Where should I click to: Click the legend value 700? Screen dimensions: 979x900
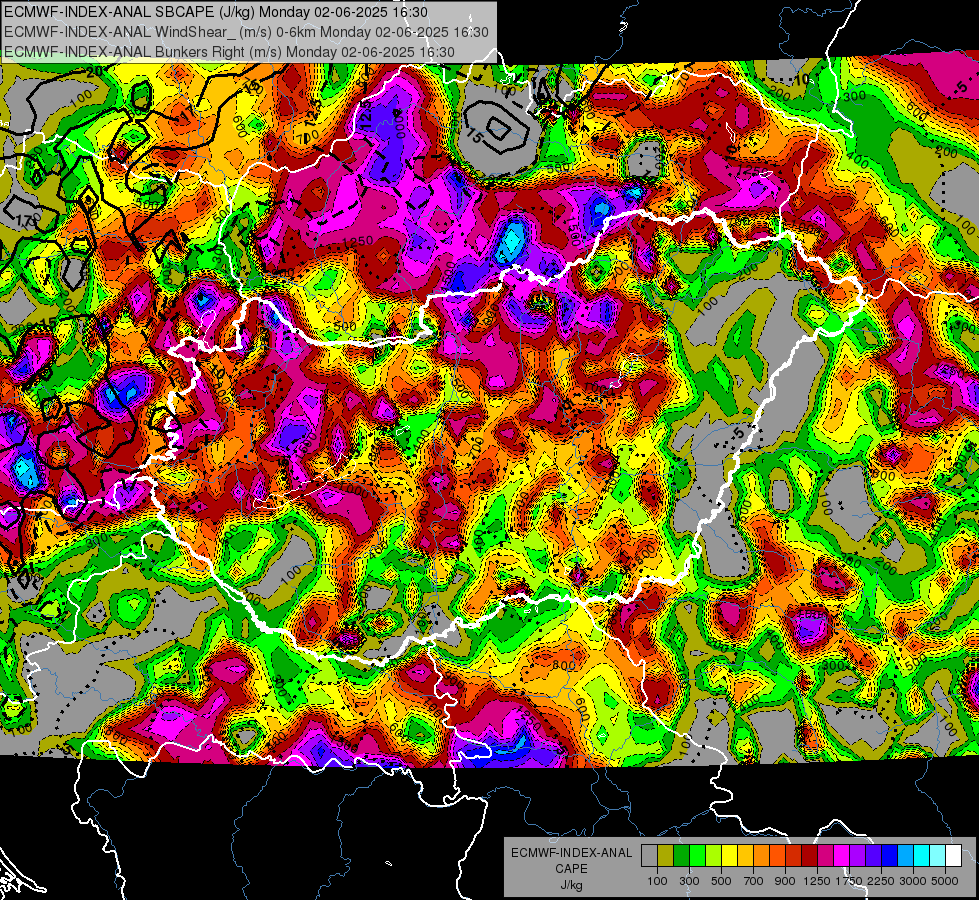(754, 881)
